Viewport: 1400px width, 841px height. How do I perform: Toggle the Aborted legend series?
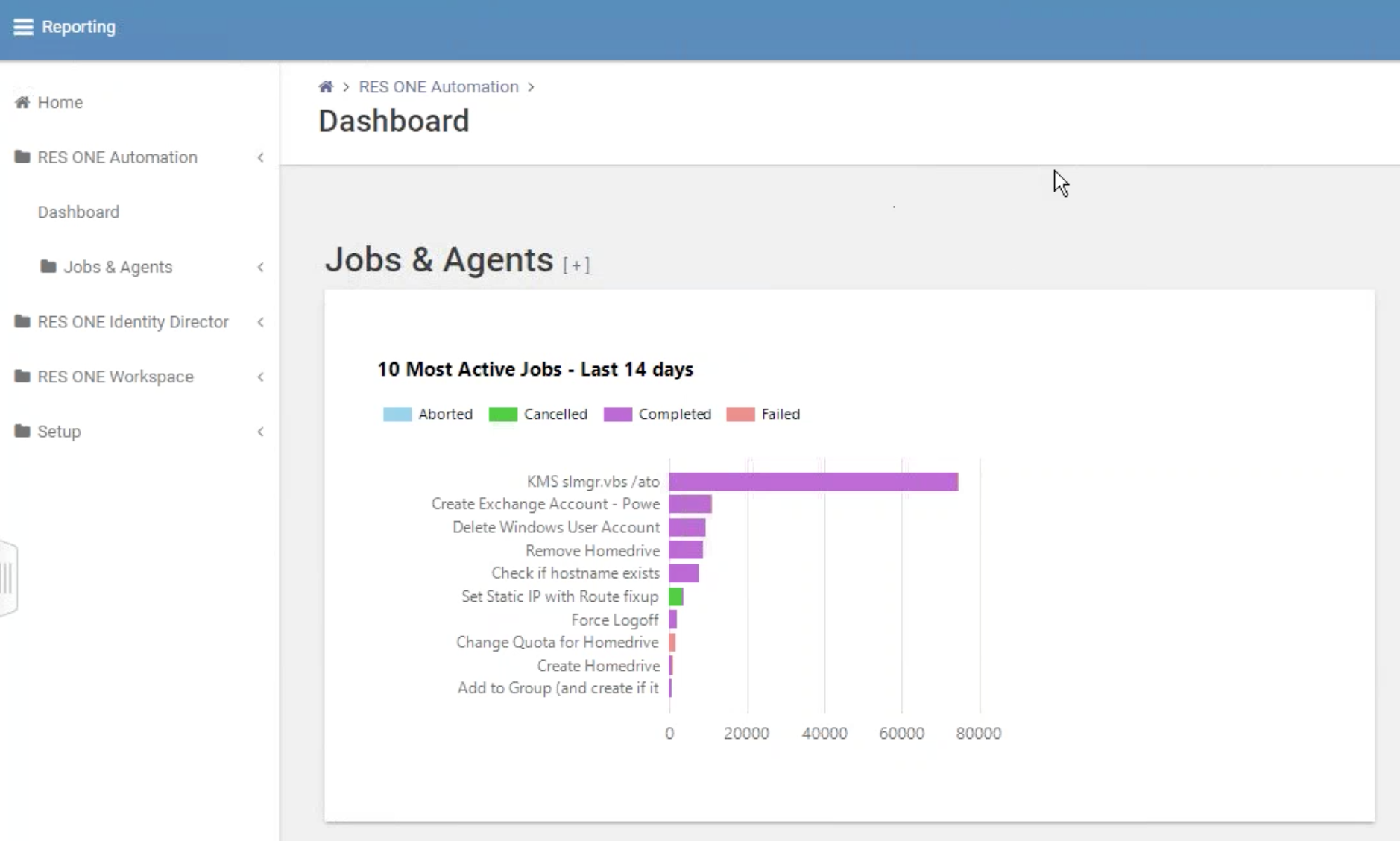[428, 415]
